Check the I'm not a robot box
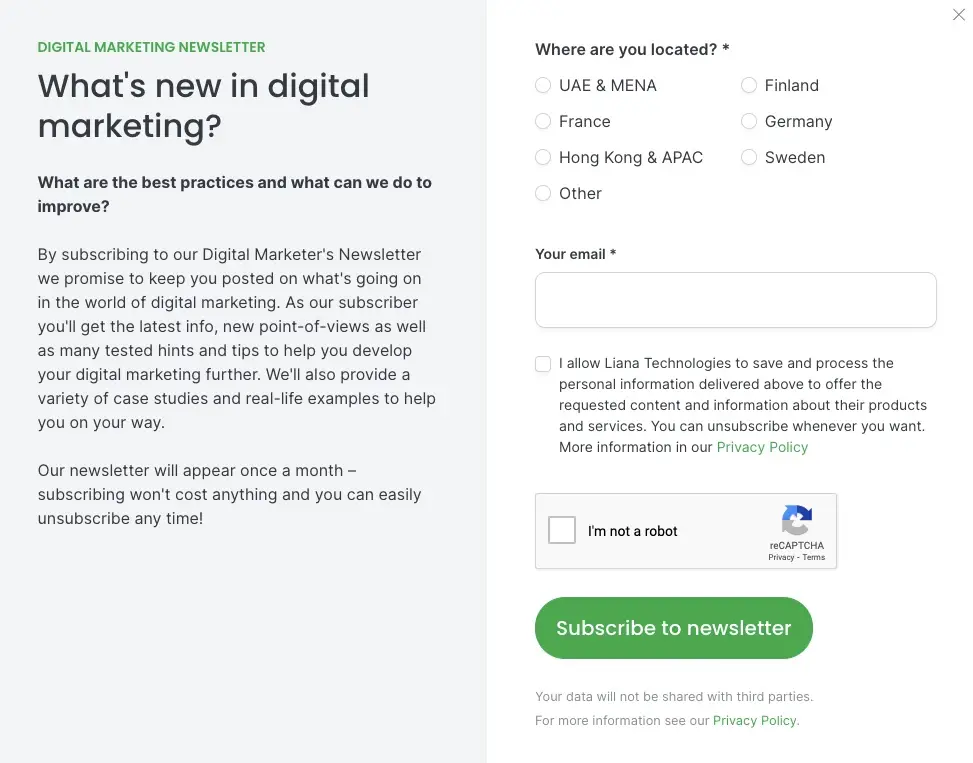Viewport: 973px width, 763px height. 562,530
